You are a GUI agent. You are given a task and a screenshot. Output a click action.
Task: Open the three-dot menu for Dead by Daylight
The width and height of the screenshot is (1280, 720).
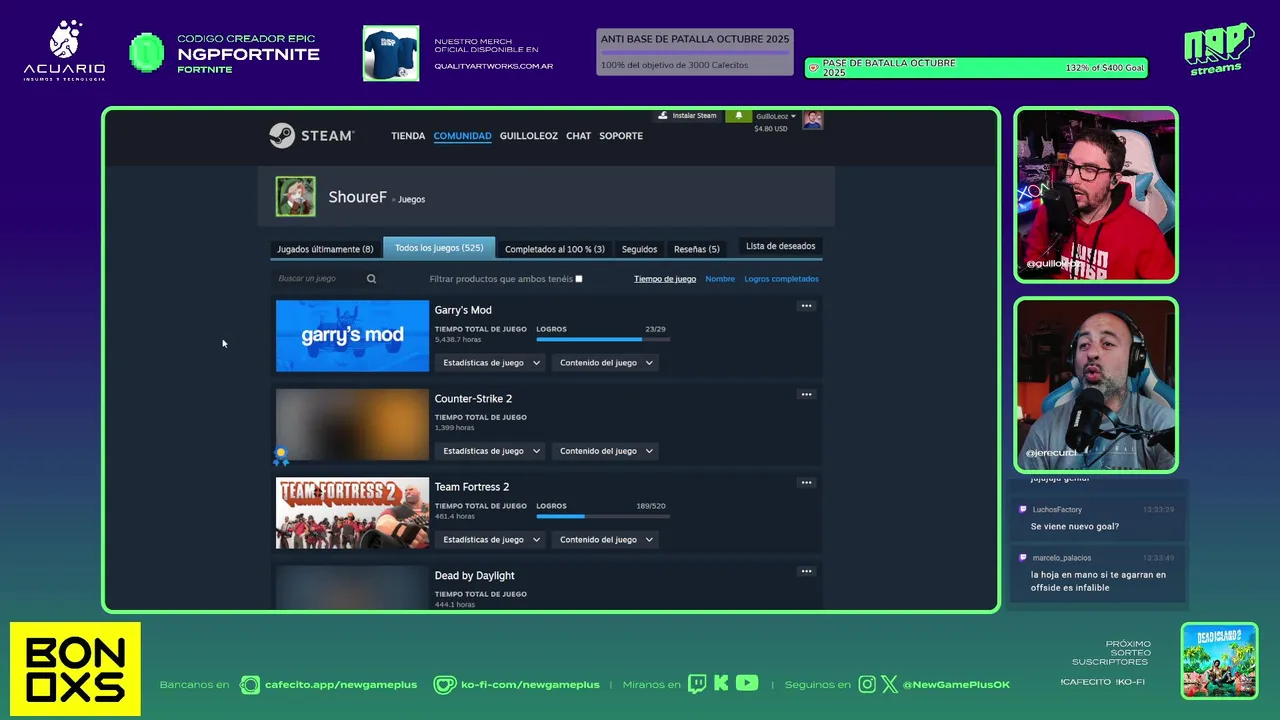(806, 571)
